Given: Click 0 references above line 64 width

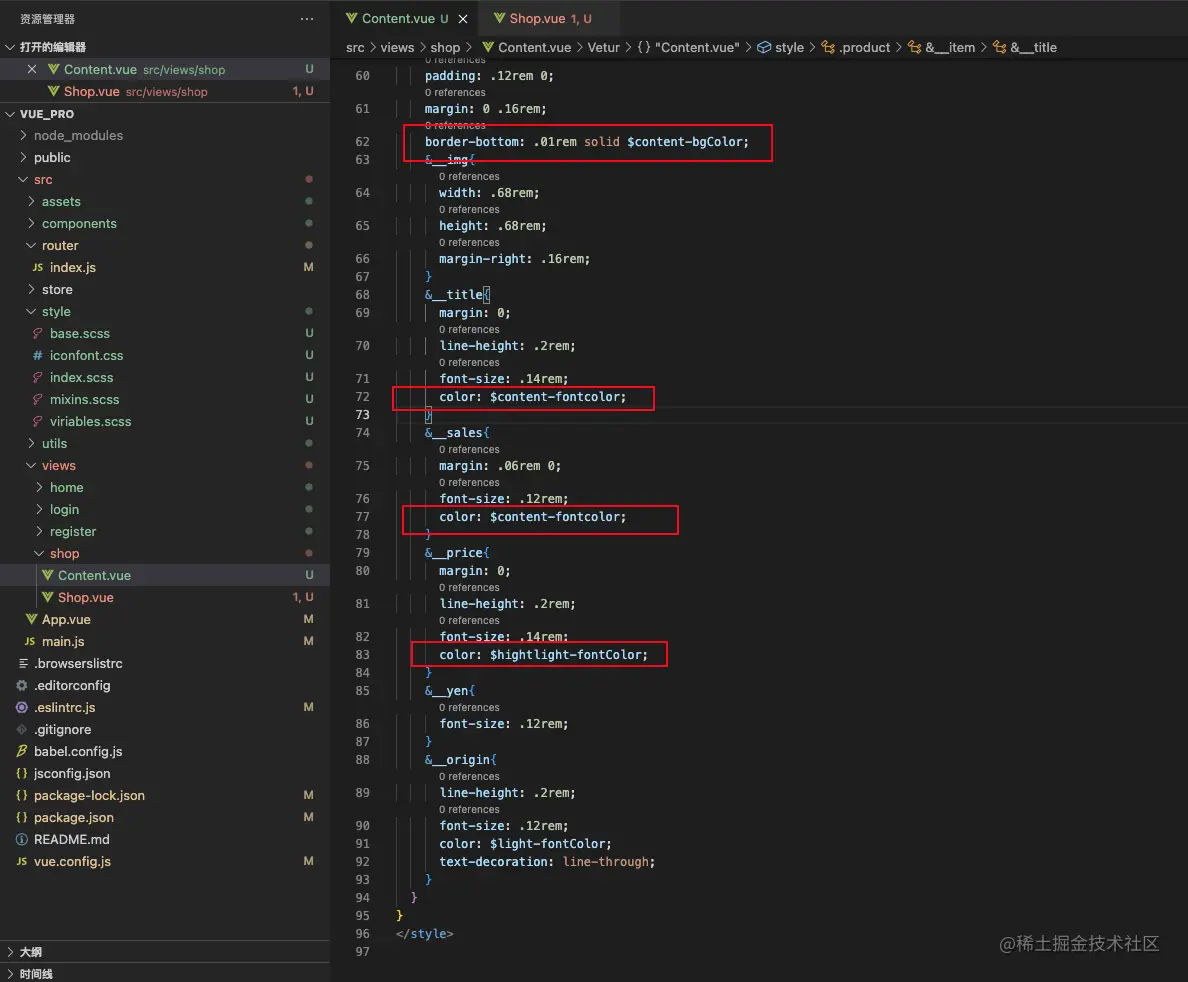Looking at the screenshot, I should coord(469,177).
